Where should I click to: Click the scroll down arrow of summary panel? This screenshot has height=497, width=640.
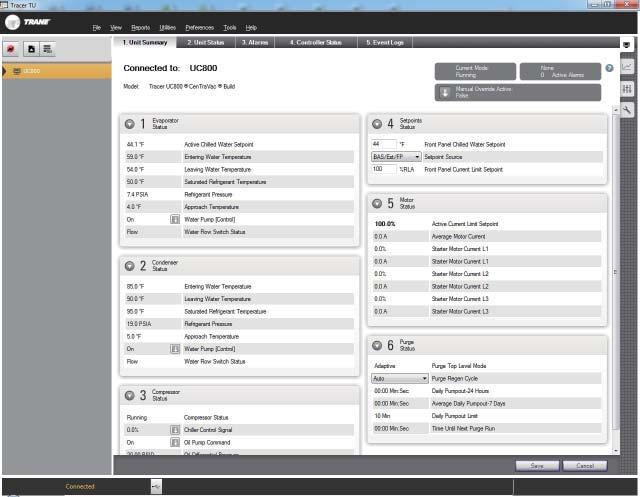point(616,450)
